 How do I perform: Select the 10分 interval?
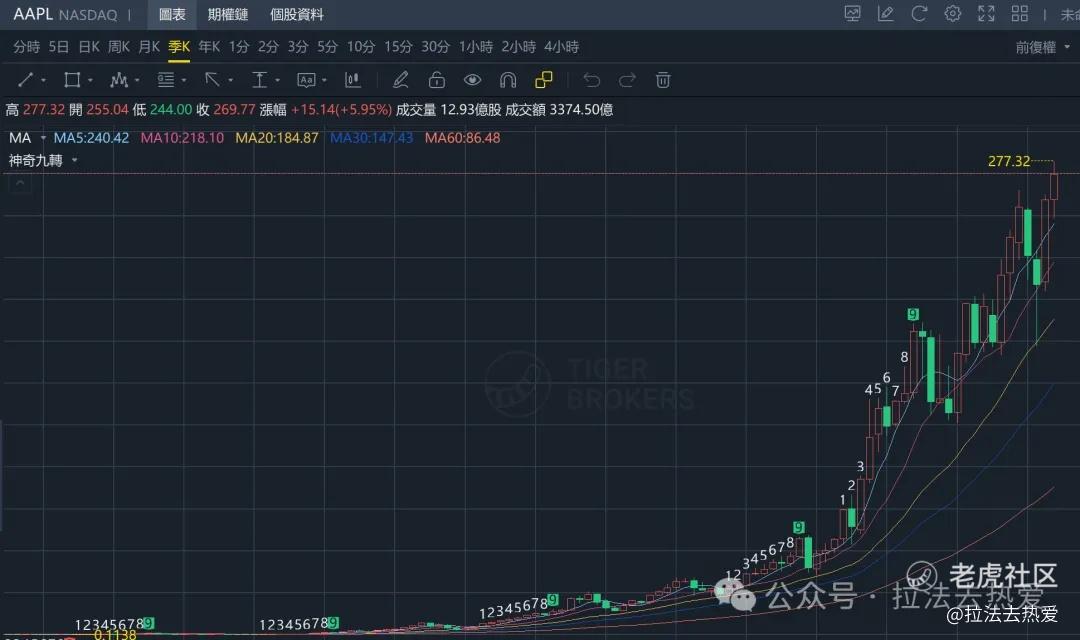tap(361, 47)
